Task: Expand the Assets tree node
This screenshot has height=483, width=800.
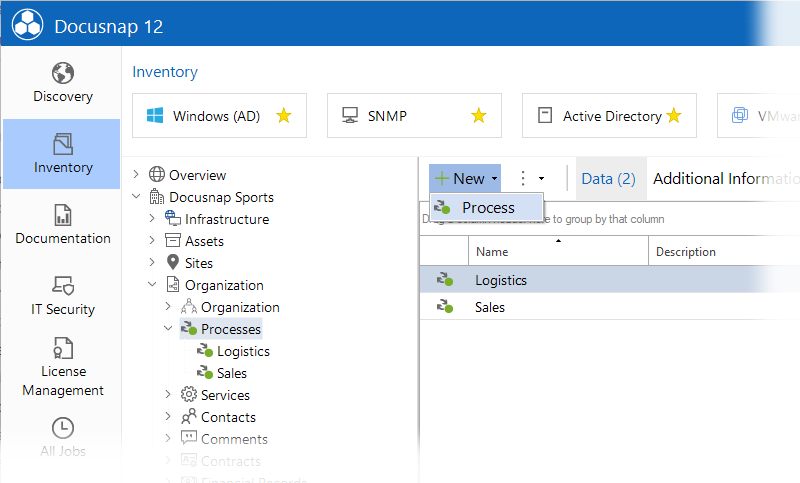Action: point(152,240)
